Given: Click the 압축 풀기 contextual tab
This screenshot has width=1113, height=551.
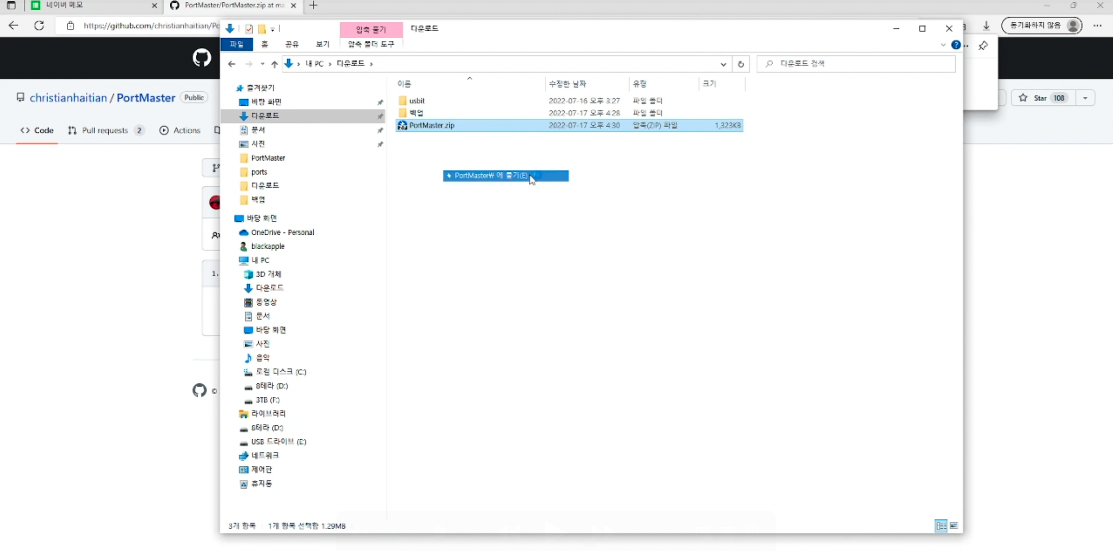Looking at the screenshot, I should click(371, 29).
